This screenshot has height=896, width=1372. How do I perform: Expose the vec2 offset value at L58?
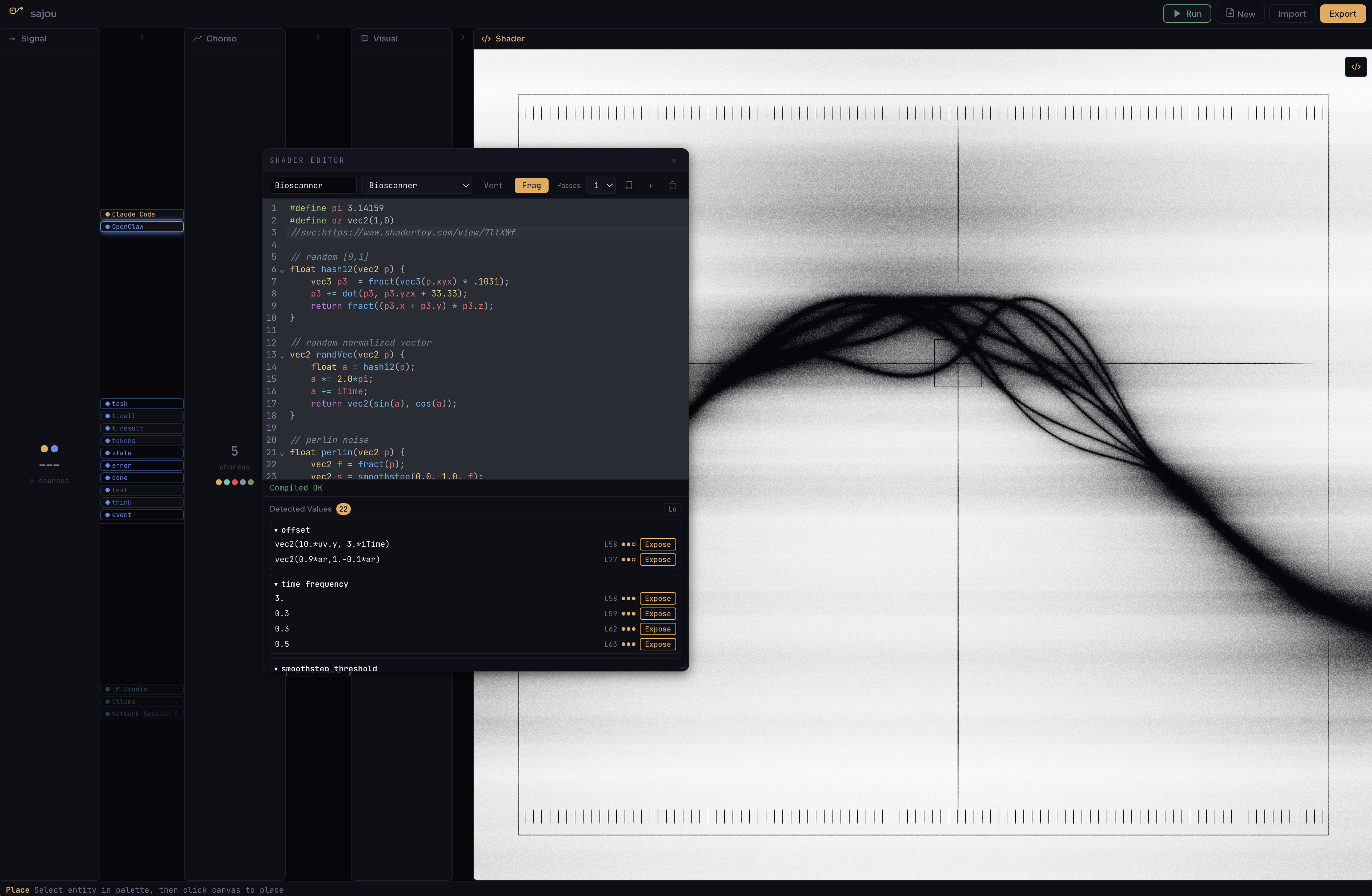pyautogui.click(x=657, y=544)
